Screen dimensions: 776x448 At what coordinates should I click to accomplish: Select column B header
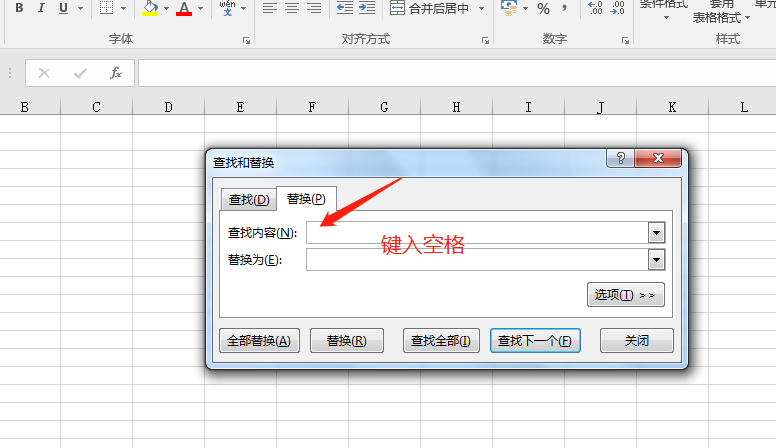coord(24,107)
